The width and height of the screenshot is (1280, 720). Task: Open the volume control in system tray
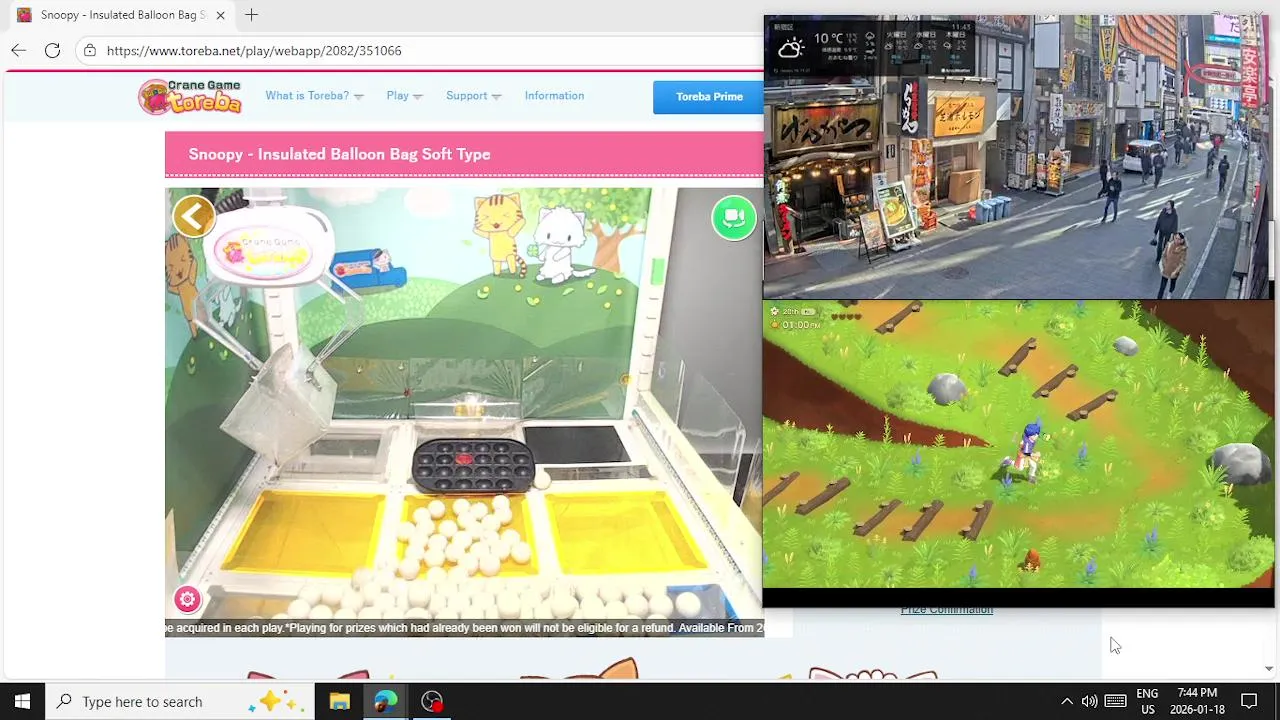1089,701
